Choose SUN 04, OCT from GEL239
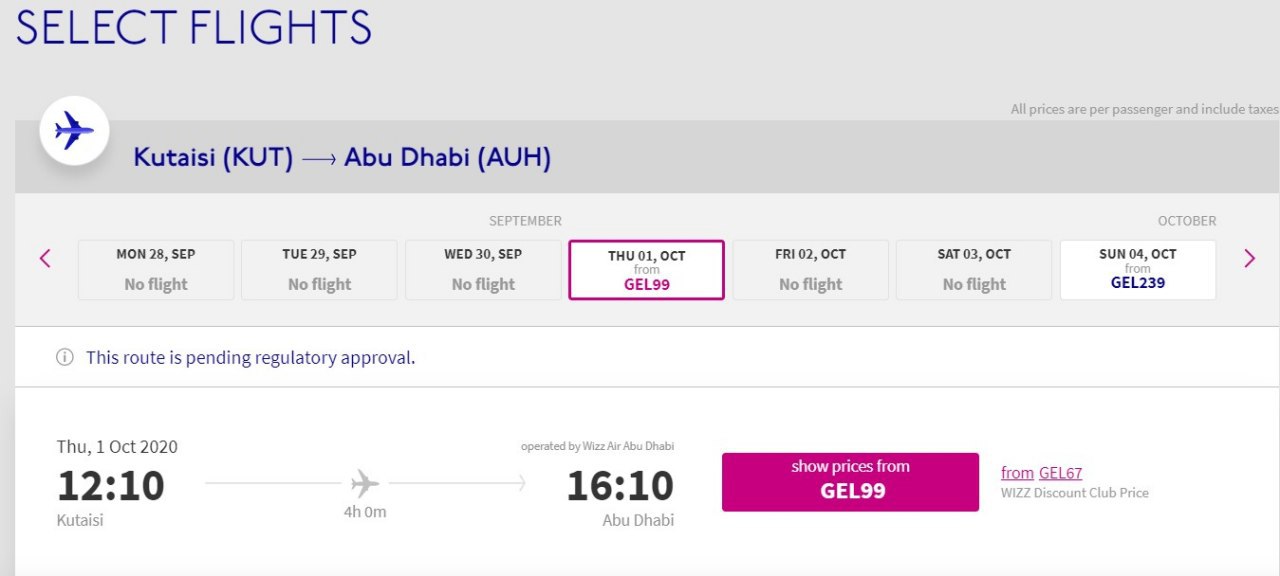The image size is (1280, 576). point(1138,270)
